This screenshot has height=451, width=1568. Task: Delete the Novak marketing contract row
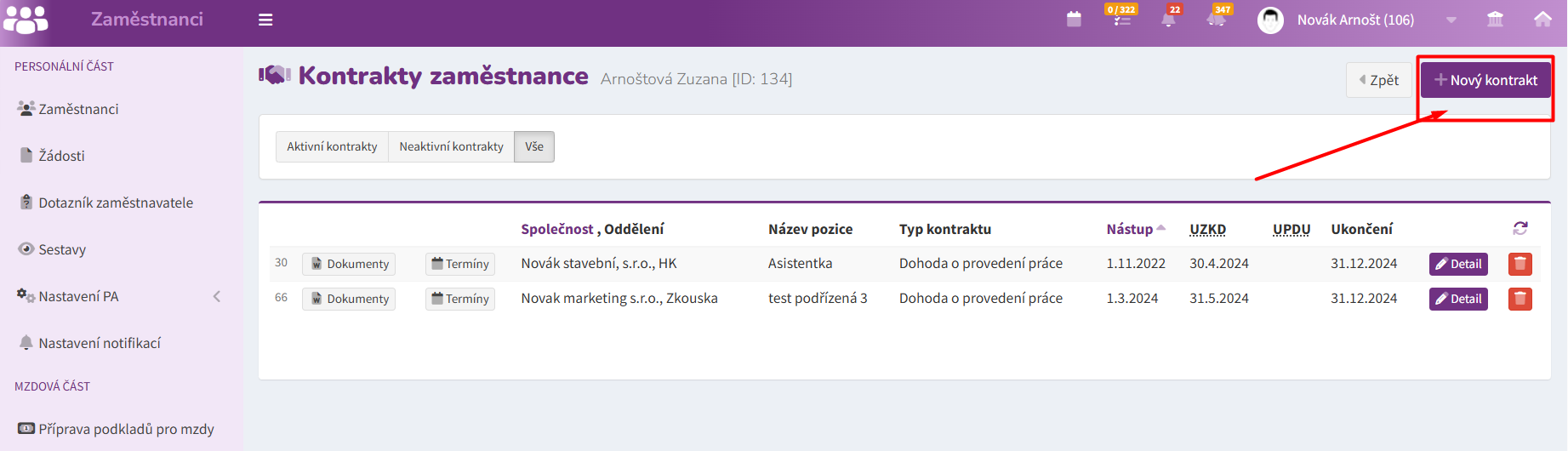(1520, 299)
